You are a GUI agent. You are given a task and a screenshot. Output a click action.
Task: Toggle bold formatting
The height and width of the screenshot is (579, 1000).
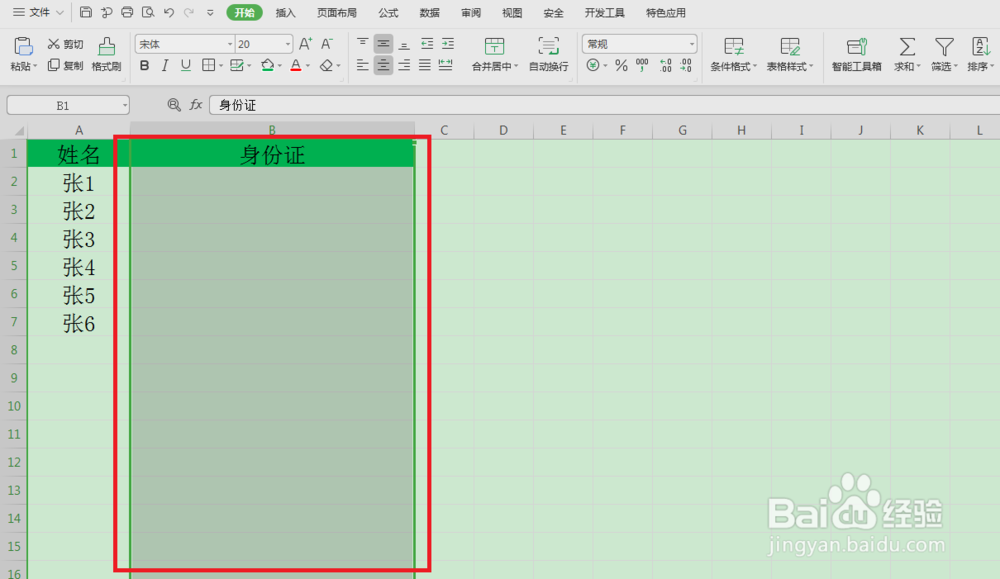pyautogui.click(x=145, y=65)
